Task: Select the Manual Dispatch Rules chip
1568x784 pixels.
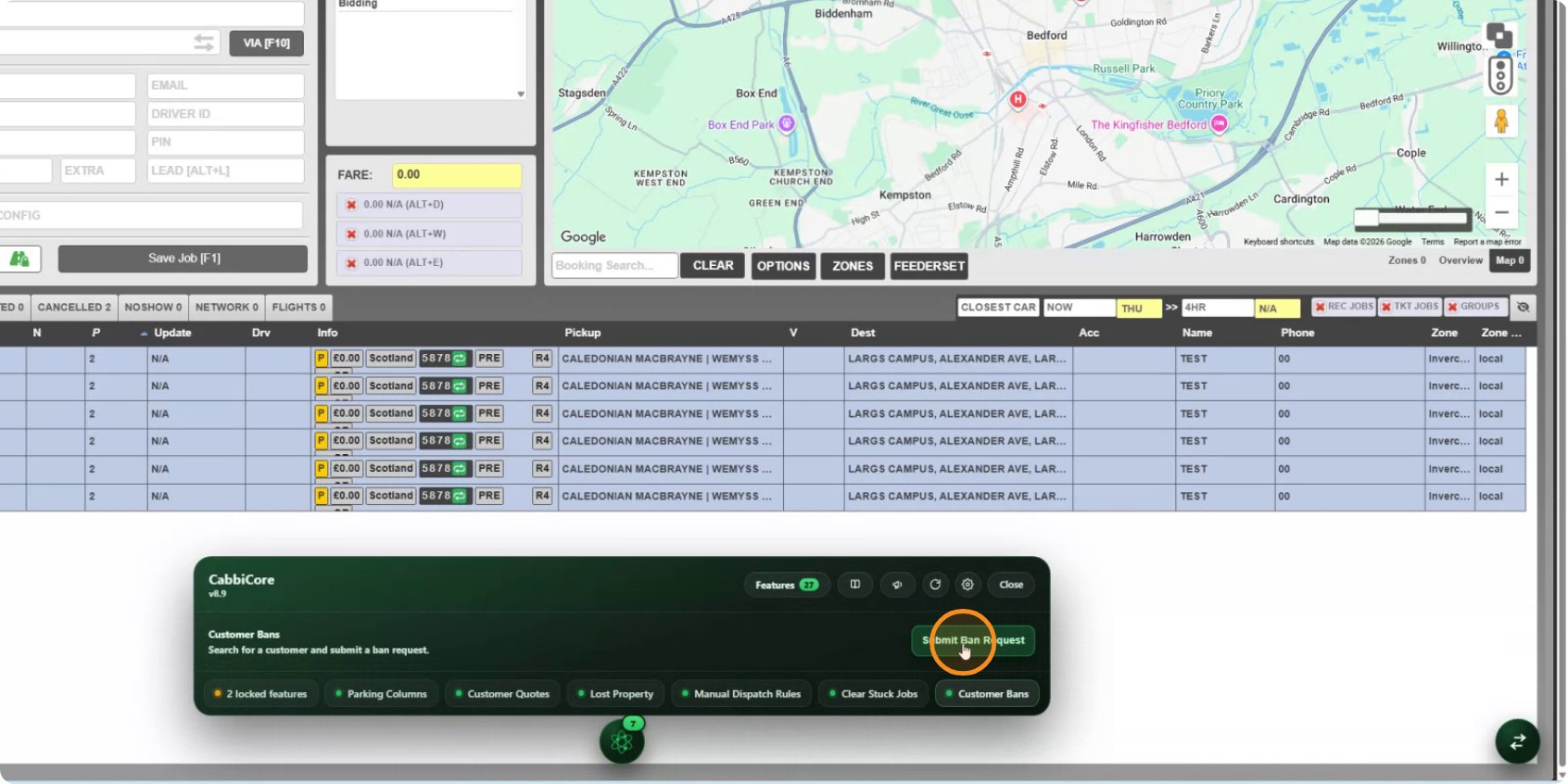Action: coord(740,694)
